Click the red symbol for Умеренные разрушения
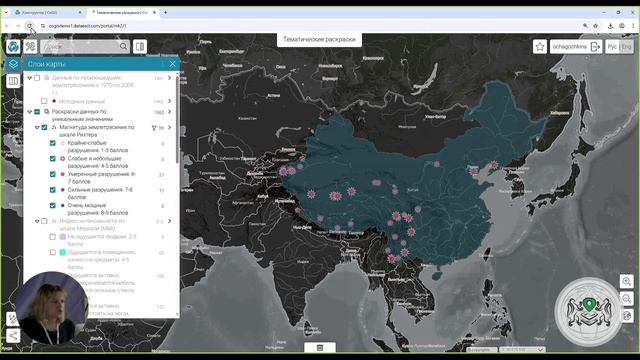 (62, 174)
